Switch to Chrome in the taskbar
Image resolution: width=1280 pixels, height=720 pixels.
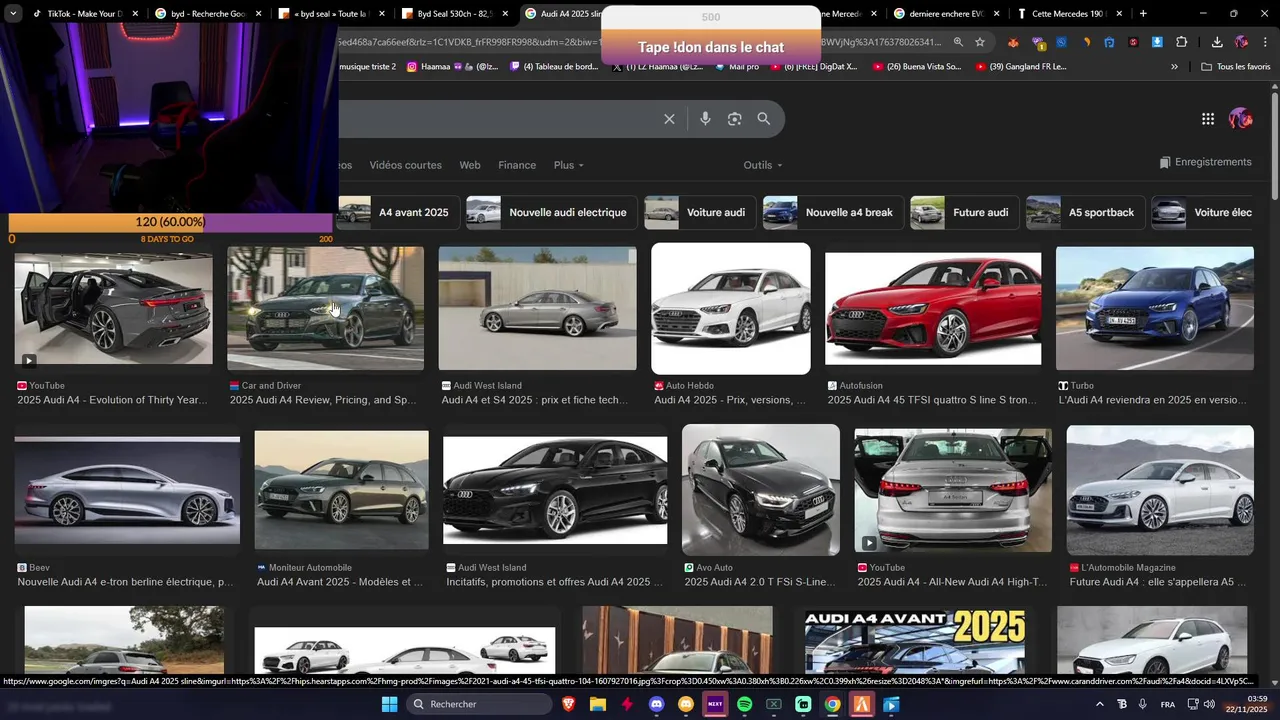[x=832, y=704]
